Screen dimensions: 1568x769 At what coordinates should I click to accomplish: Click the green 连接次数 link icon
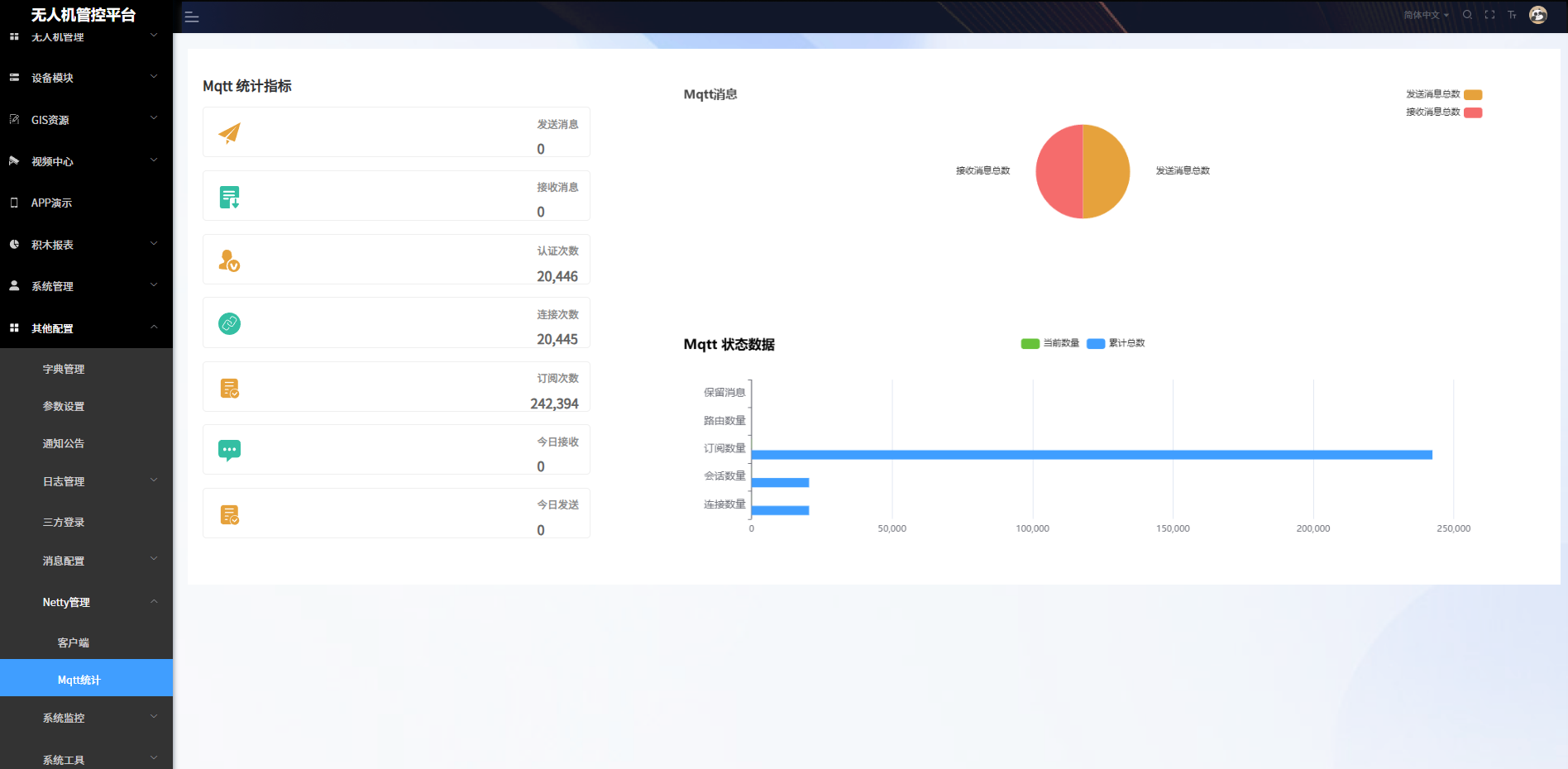229,323
